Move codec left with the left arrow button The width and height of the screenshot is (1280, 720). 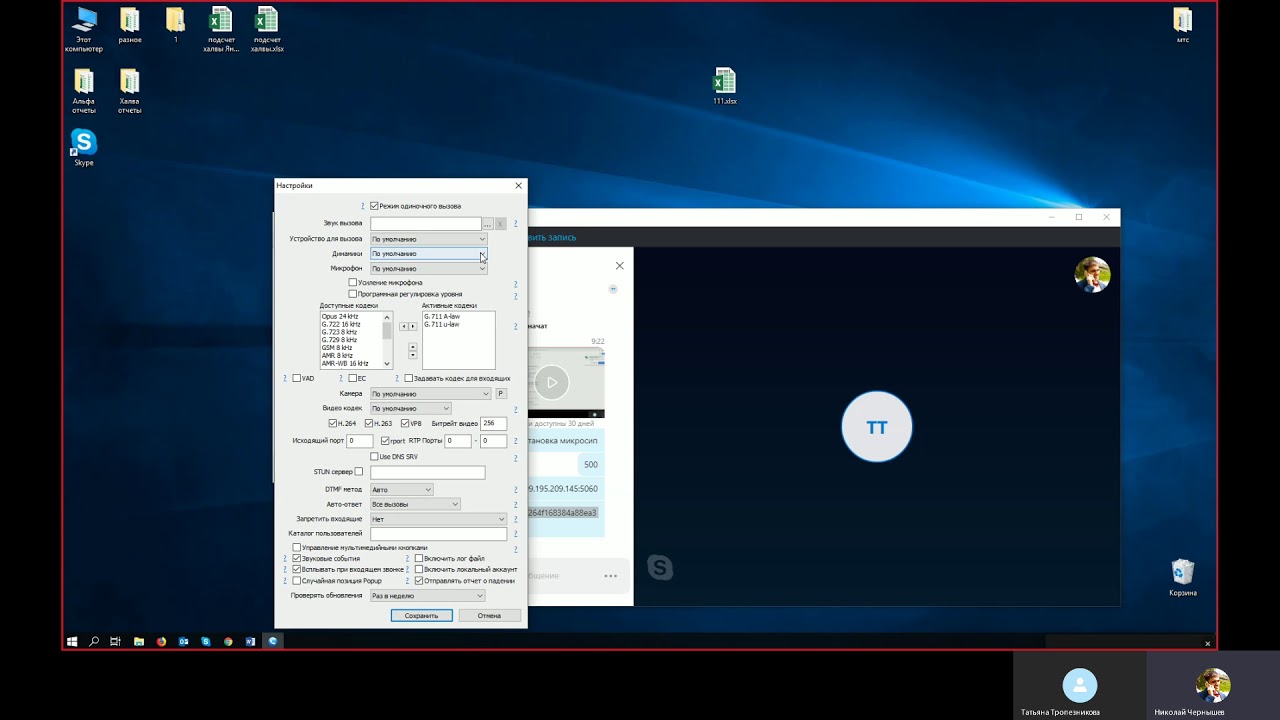click(404, 326)
